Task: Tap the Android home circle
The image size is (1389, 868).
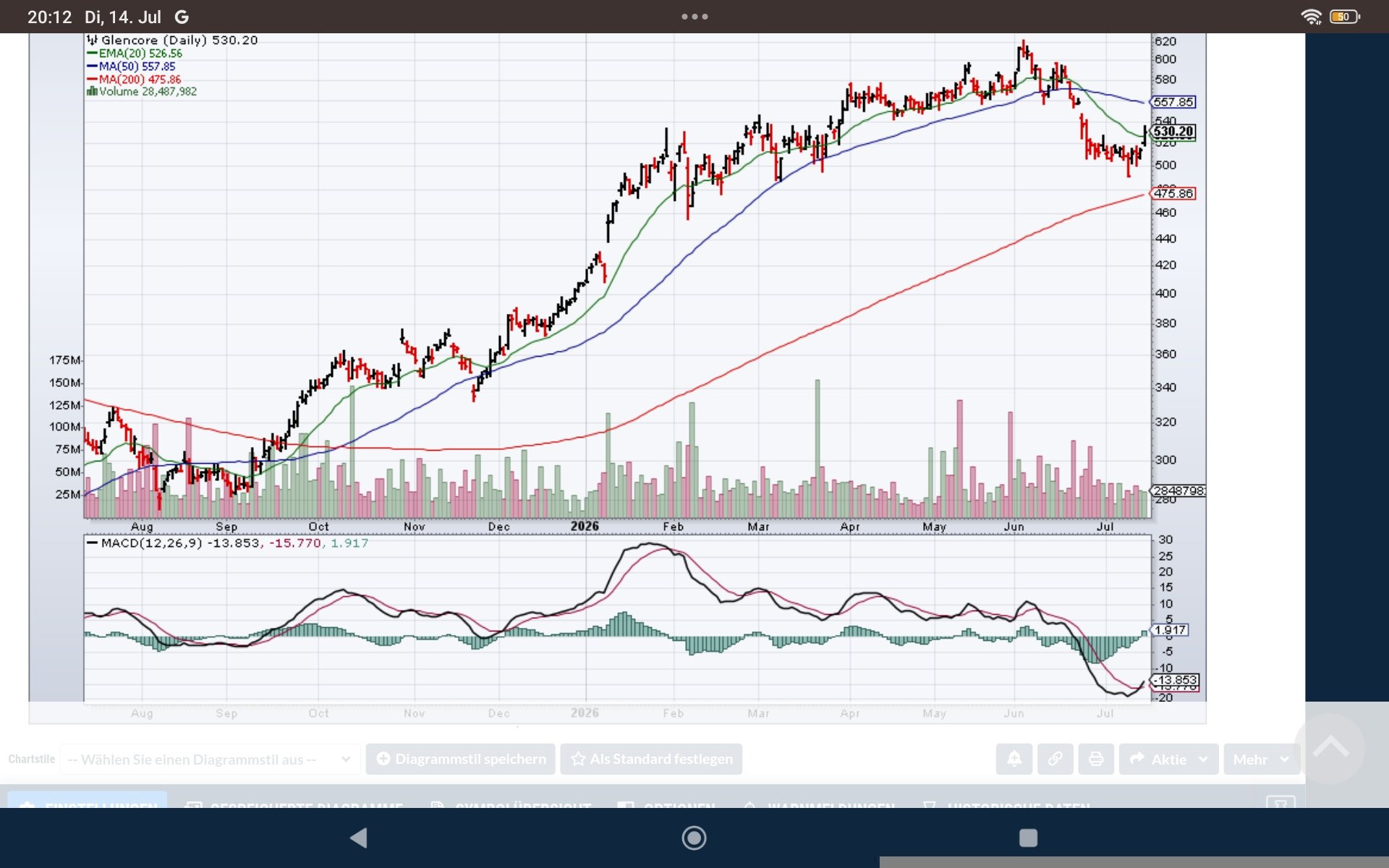Action: click(694, 838)
